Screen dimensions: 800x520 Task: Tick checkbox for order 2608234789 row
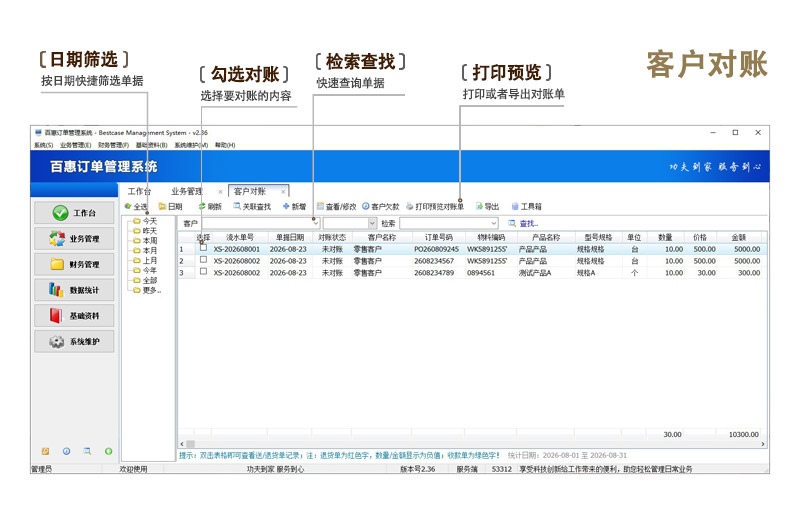coord(203,271)
